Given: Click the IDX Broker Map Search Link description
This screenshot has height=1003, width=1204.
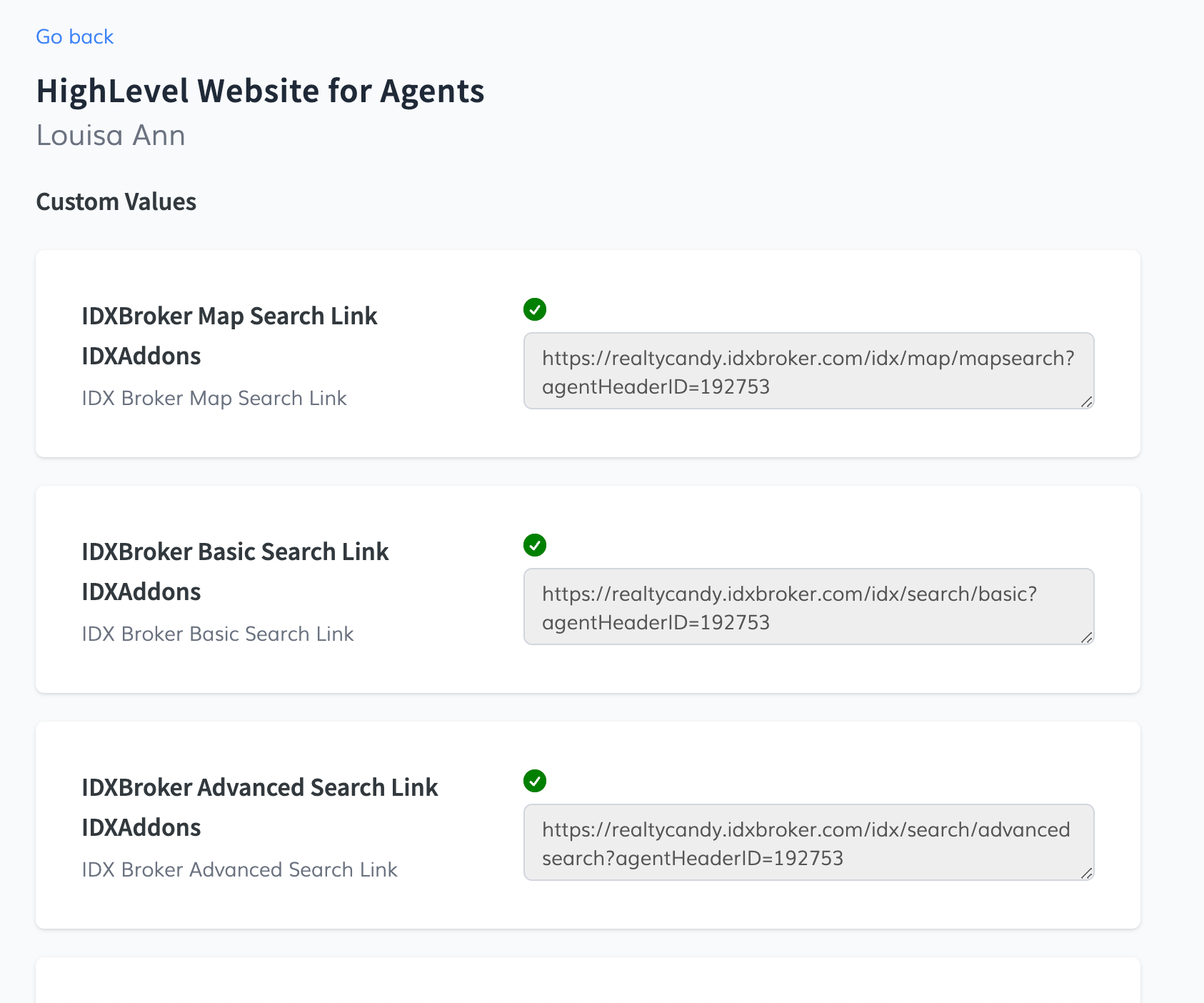Looking at the screenshot, I should (x=214, y=398).
